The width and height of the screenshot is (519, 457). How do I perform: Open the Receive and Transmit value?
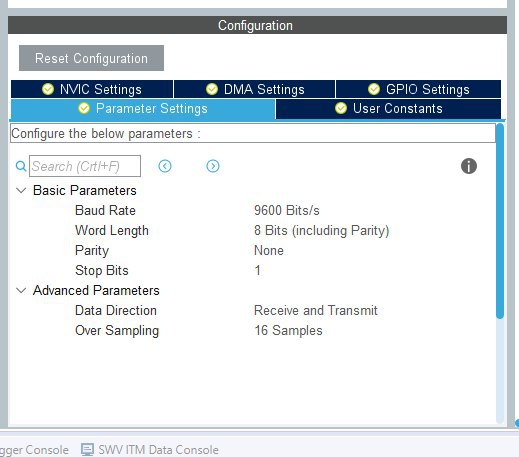[316, 311]
